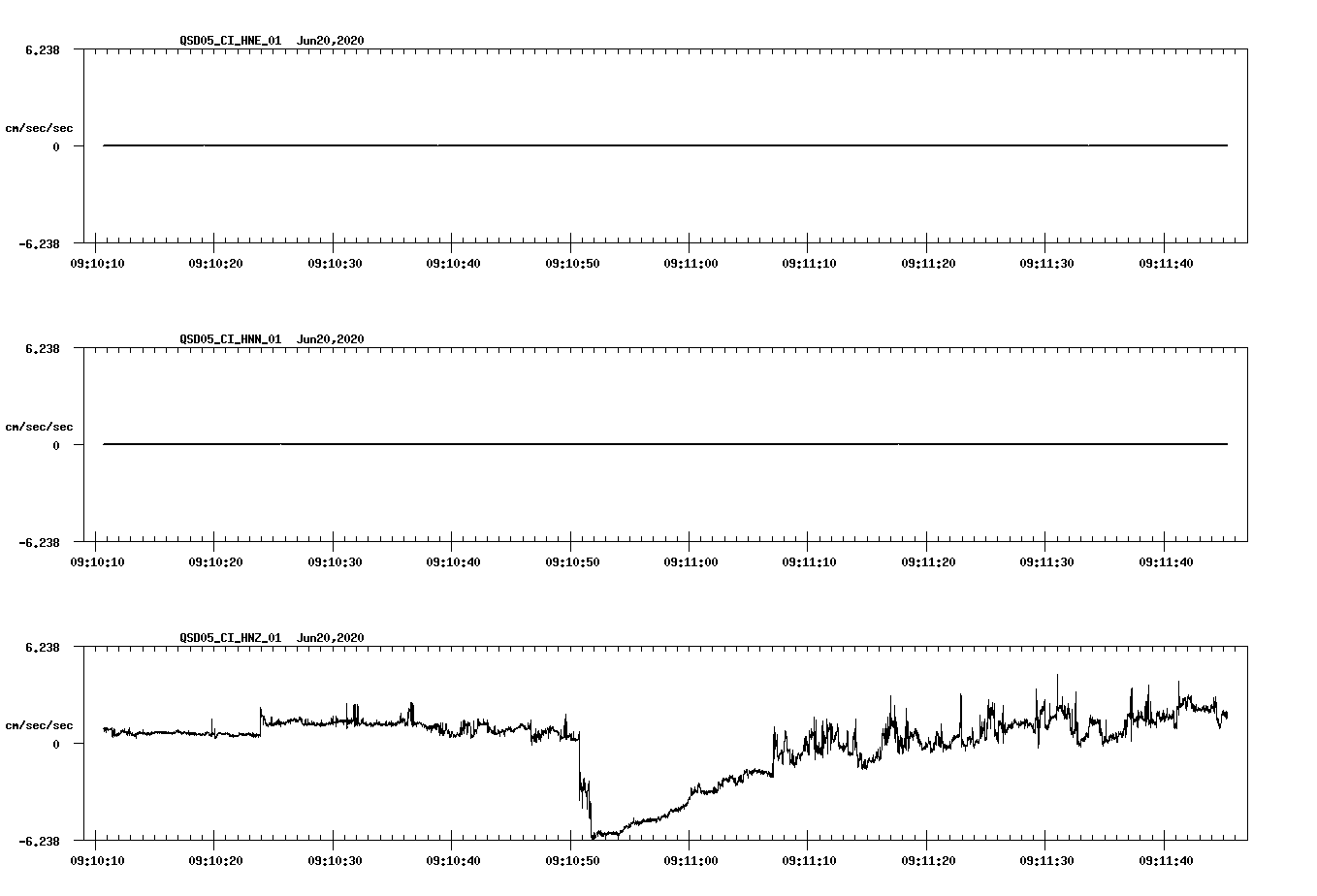
Task: Click the 0 axis label on HNZ plot
Action: point(56,744)
